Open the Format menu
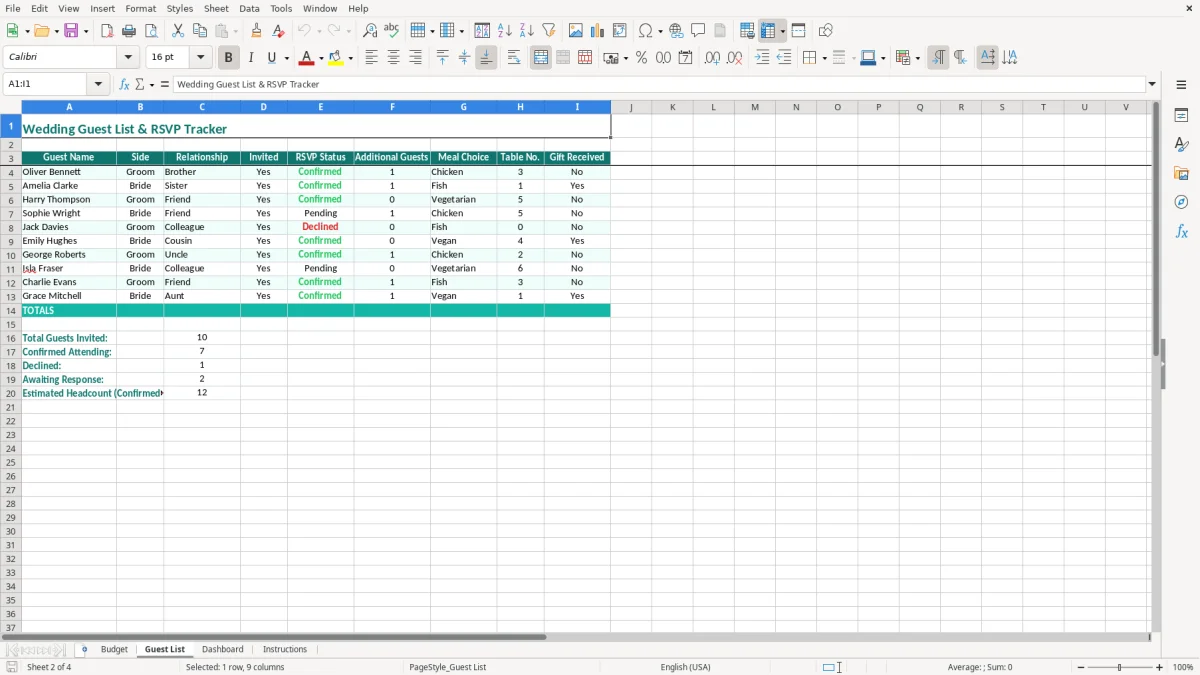This screenshot has height=675, width=1200. [141, 8]
